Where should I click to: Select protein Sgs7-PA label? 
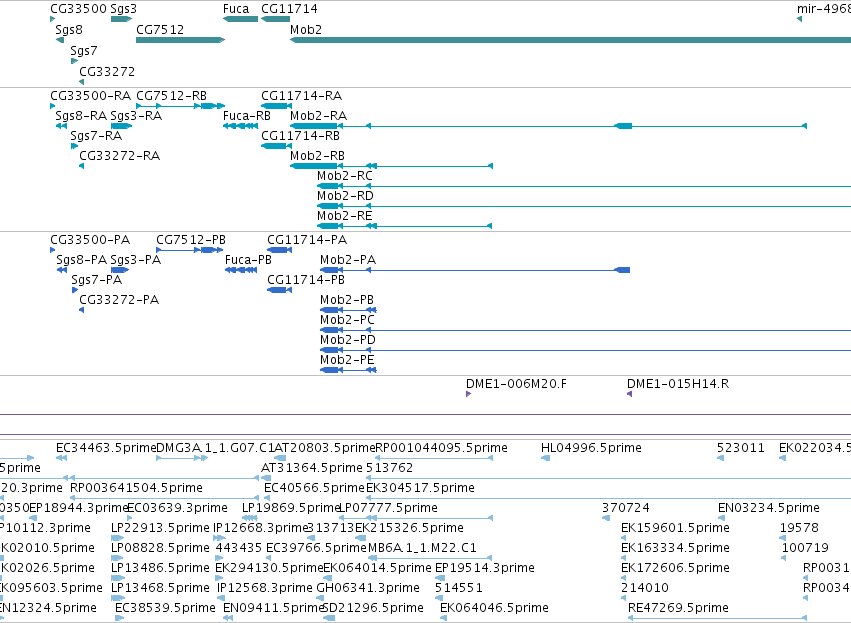coord(97,280)
